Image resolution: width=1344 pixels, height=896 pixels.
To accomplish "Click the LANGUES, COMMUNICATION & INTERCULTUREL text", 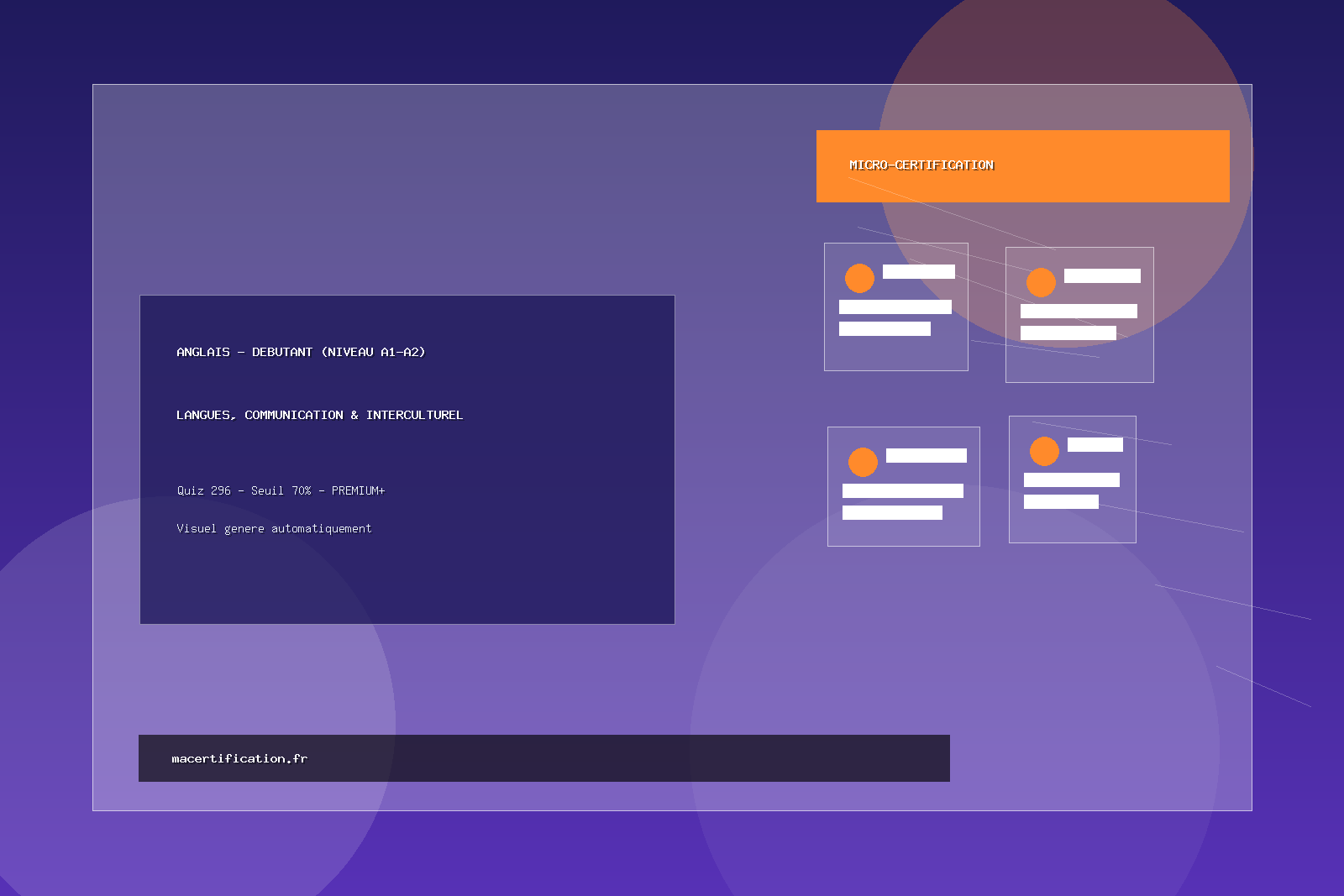I will tap(319, 415).
